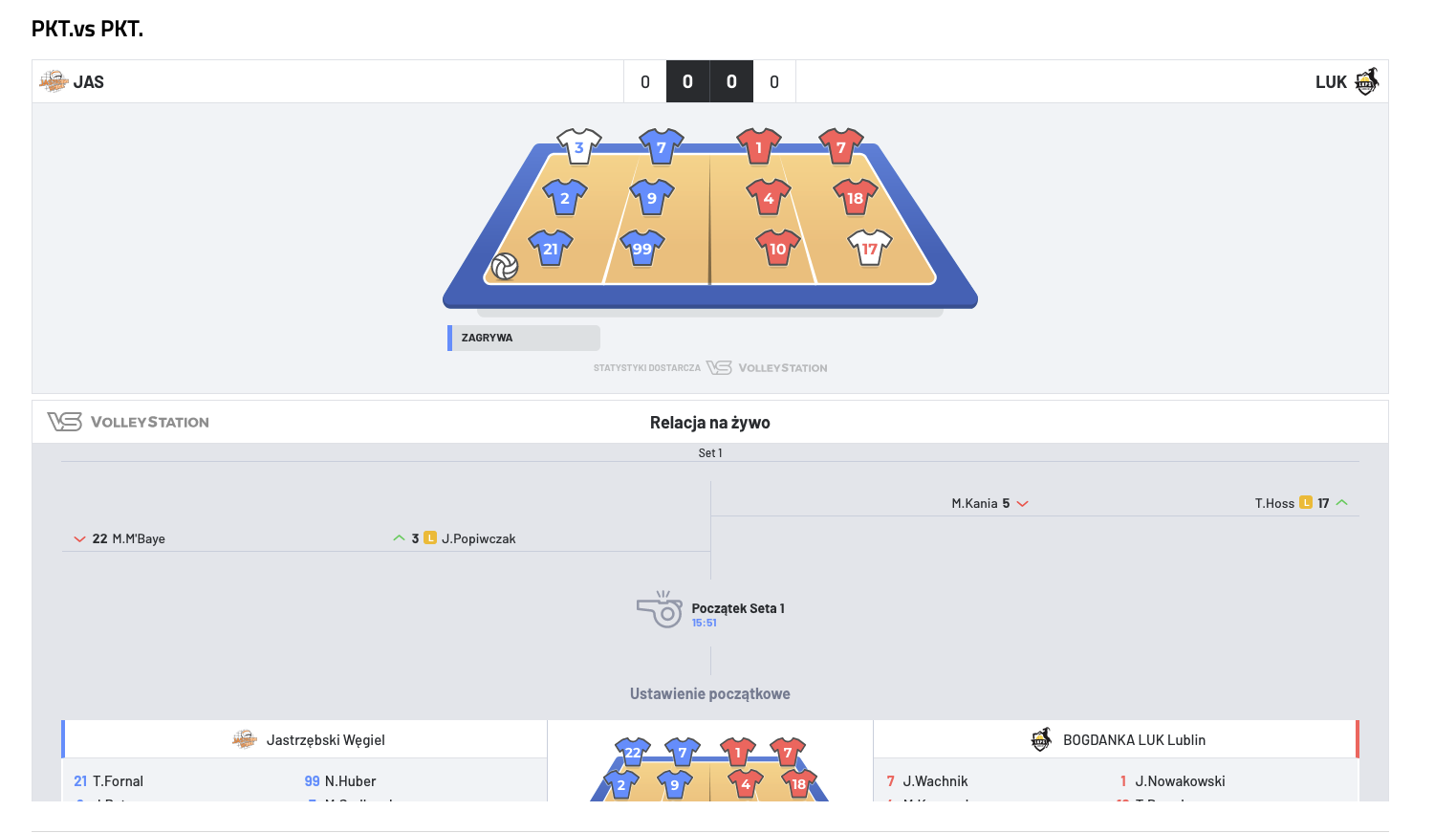The image size is (1456, 833).
Task: Click red jersey number 10 on court
Action: click(x=777, y=249)
